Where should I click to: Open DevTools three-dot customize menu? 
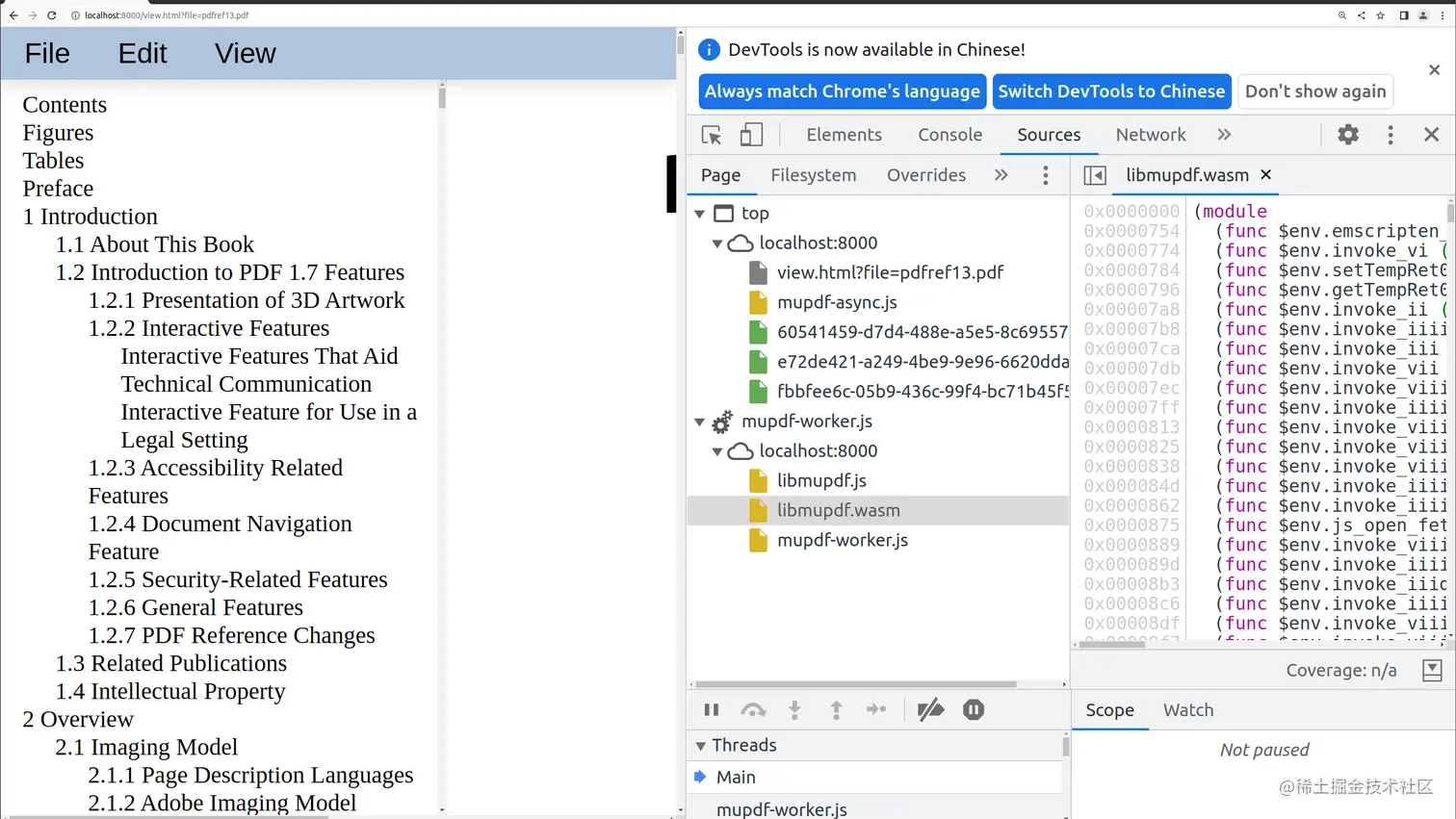pyautogui.click(x=1391, y=135)
